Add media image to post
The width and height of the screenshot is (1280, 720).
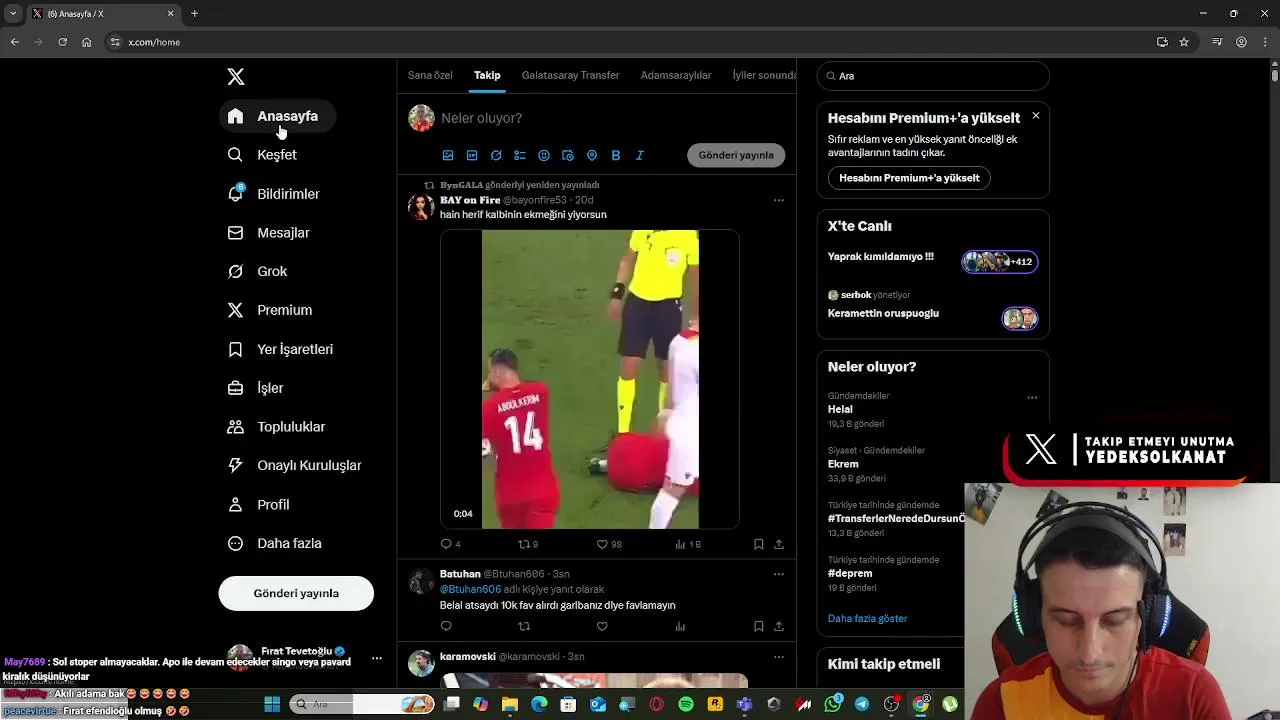point(448,155)
